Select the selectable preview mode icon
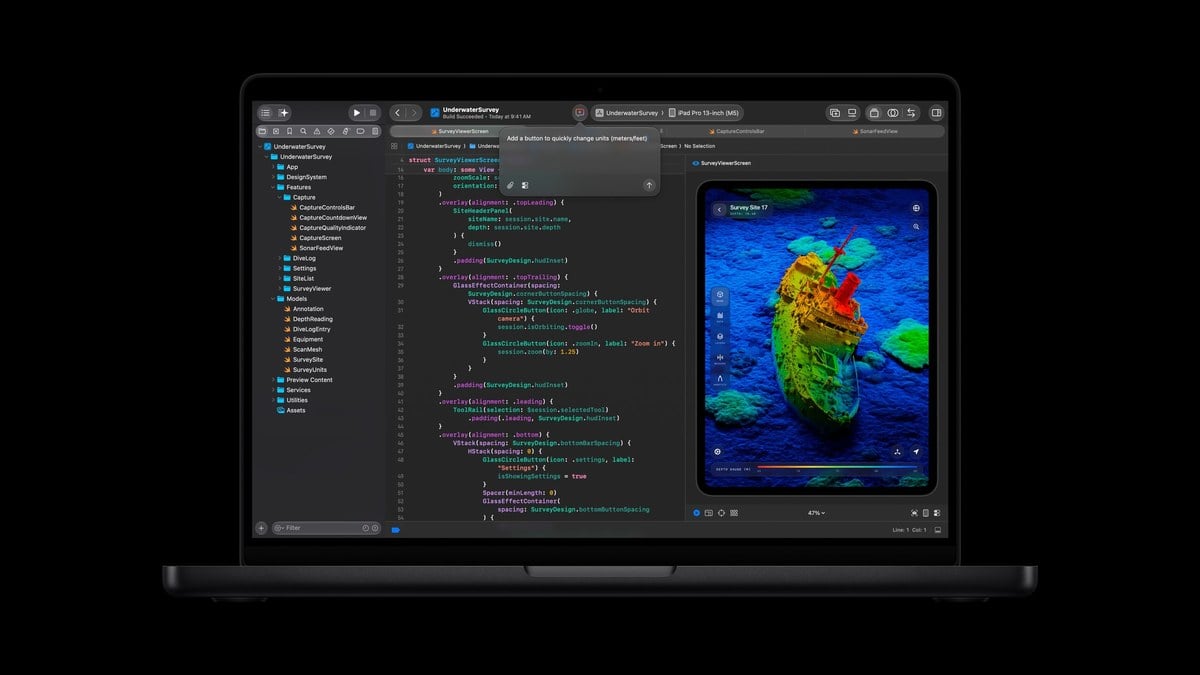 click(x=709, y=513)
